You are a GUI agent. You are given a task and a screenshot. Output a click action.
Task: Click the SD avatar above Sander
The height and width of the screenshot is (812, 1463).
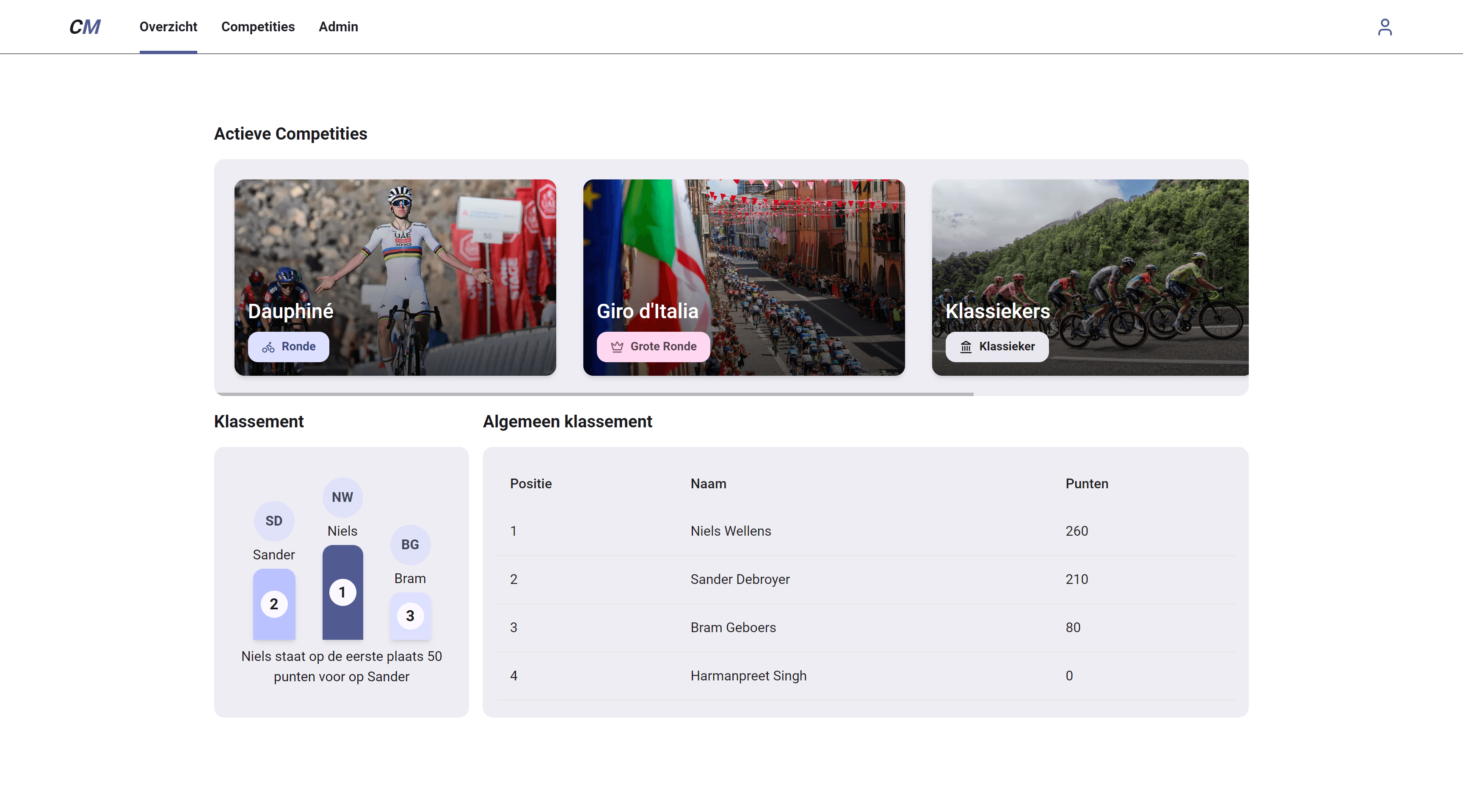tap(274, 521)
